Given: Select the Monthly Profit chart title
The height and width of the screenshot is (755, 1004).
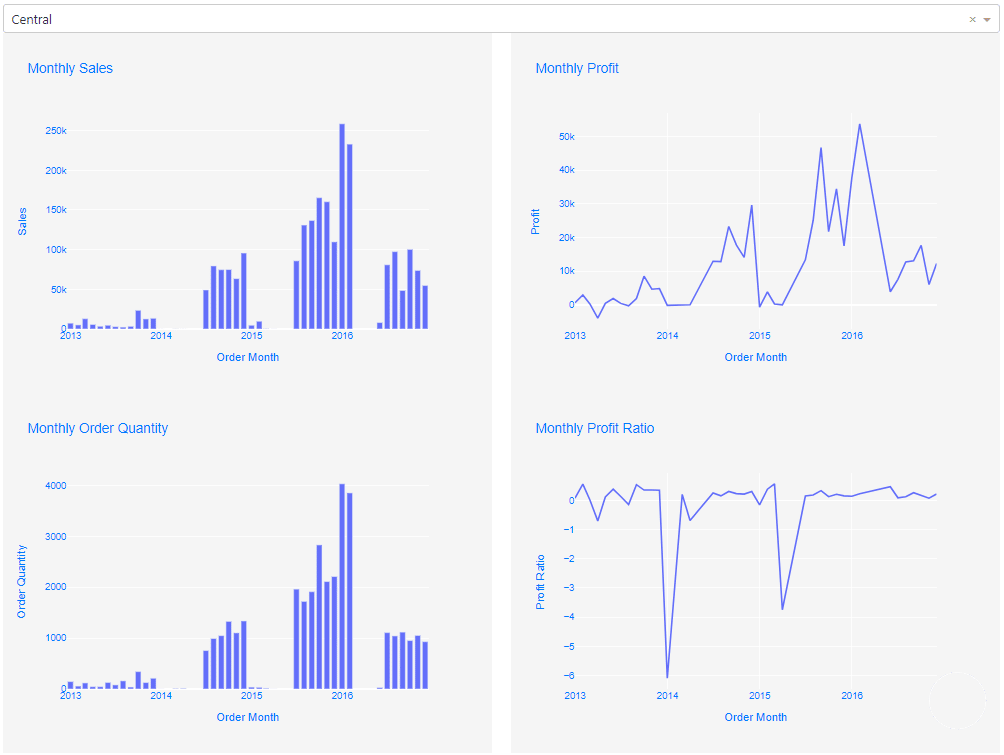Looking at the screenshot, I should click(x=577, y=68).
